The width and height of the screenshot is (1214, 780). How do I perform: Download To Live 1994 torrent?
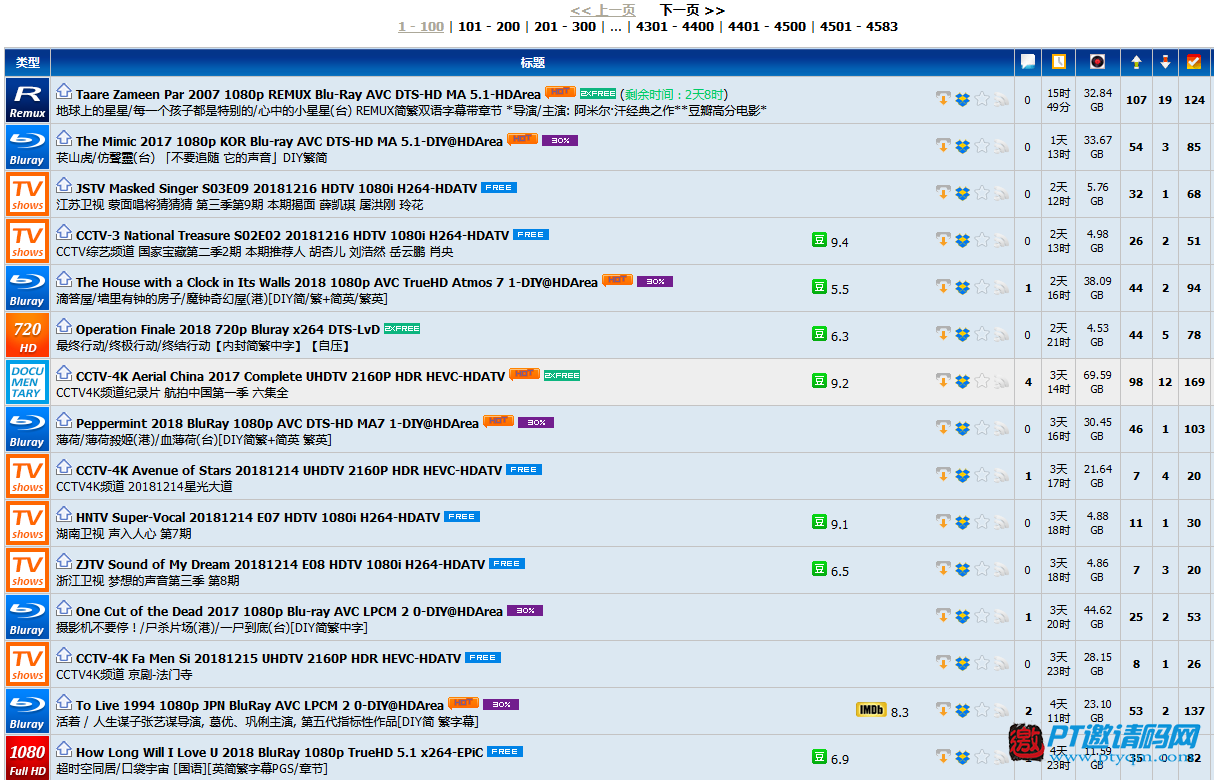click(942, 710)
